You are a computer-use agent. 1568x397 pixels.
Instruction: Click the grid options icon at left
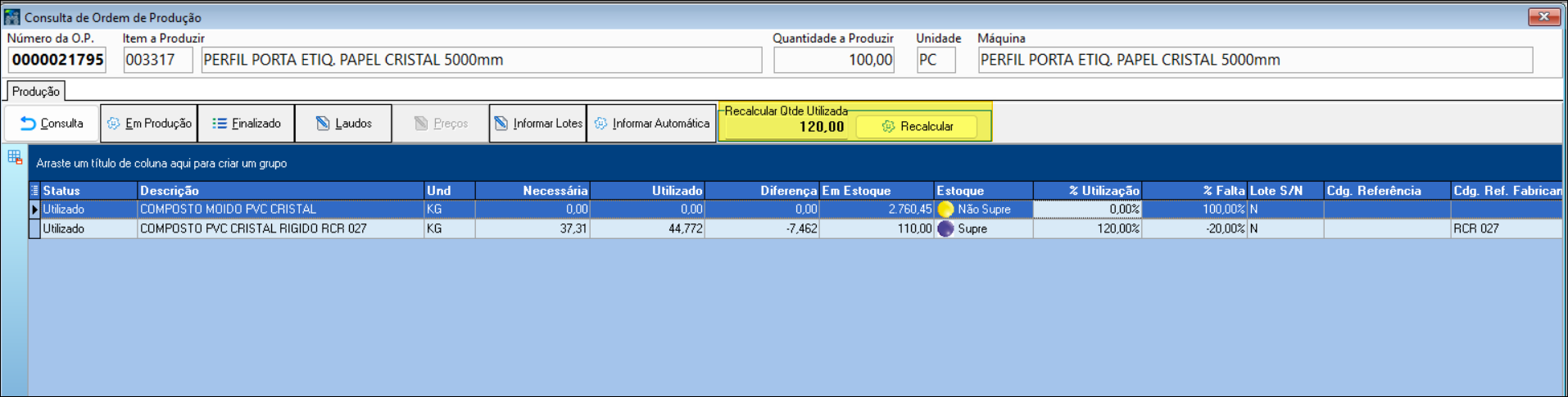point(15,157)
